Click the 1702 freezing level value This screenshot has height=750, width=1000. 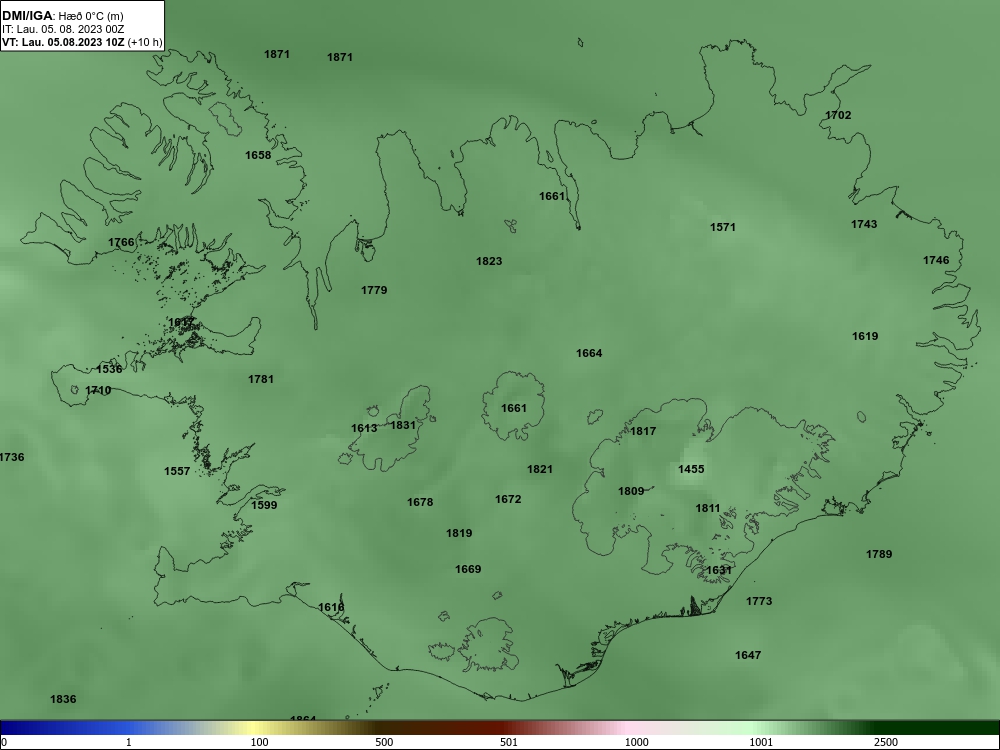[838, 115]
